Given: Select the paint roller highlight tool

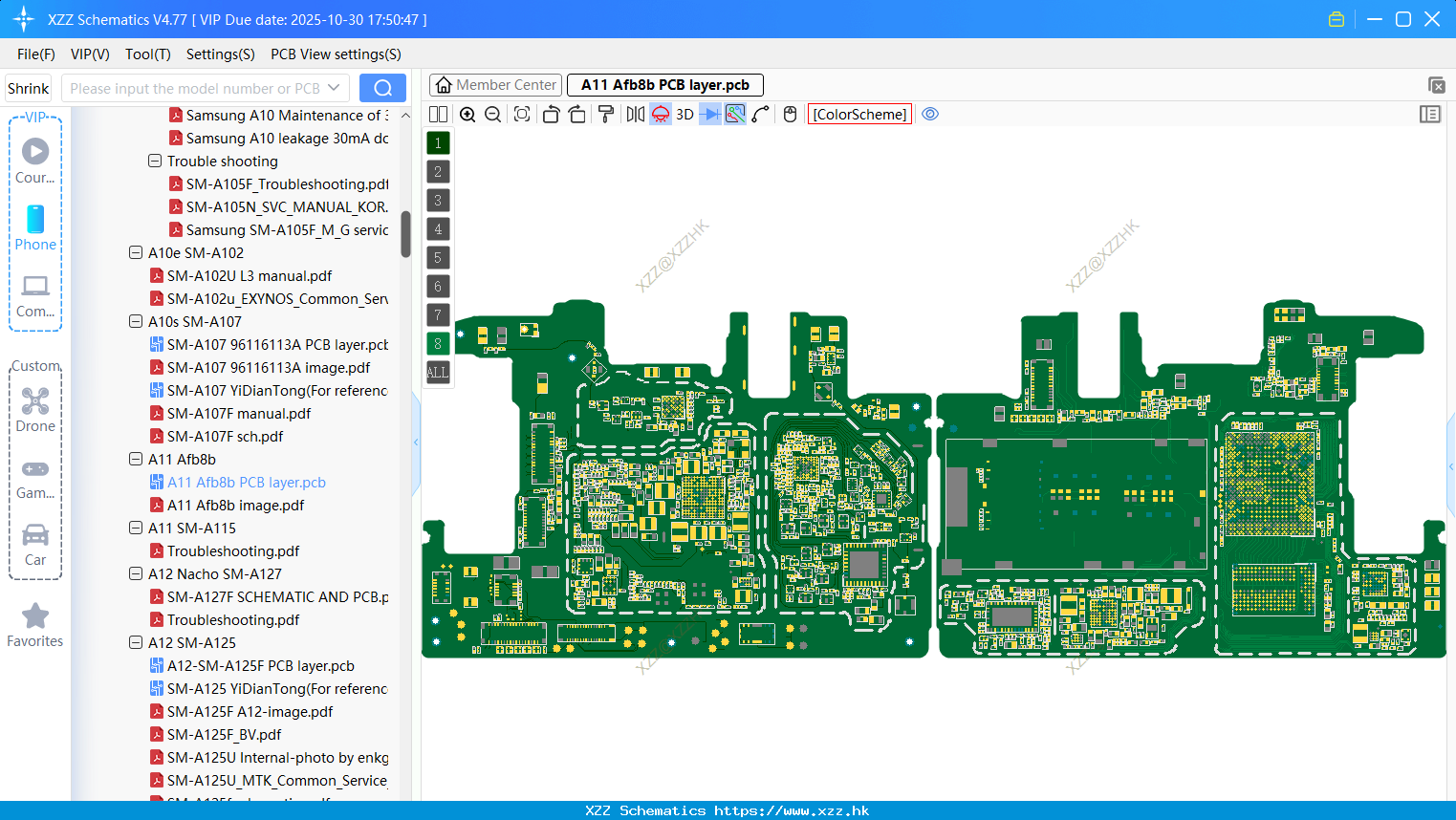Looking at the screenshot, I should pos(606,114).
